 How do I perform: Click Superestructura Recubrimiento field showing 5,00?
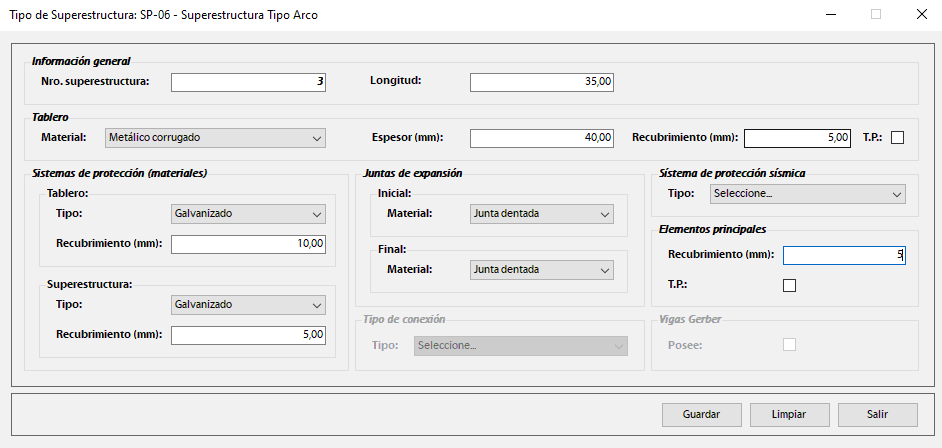(248, 335)
